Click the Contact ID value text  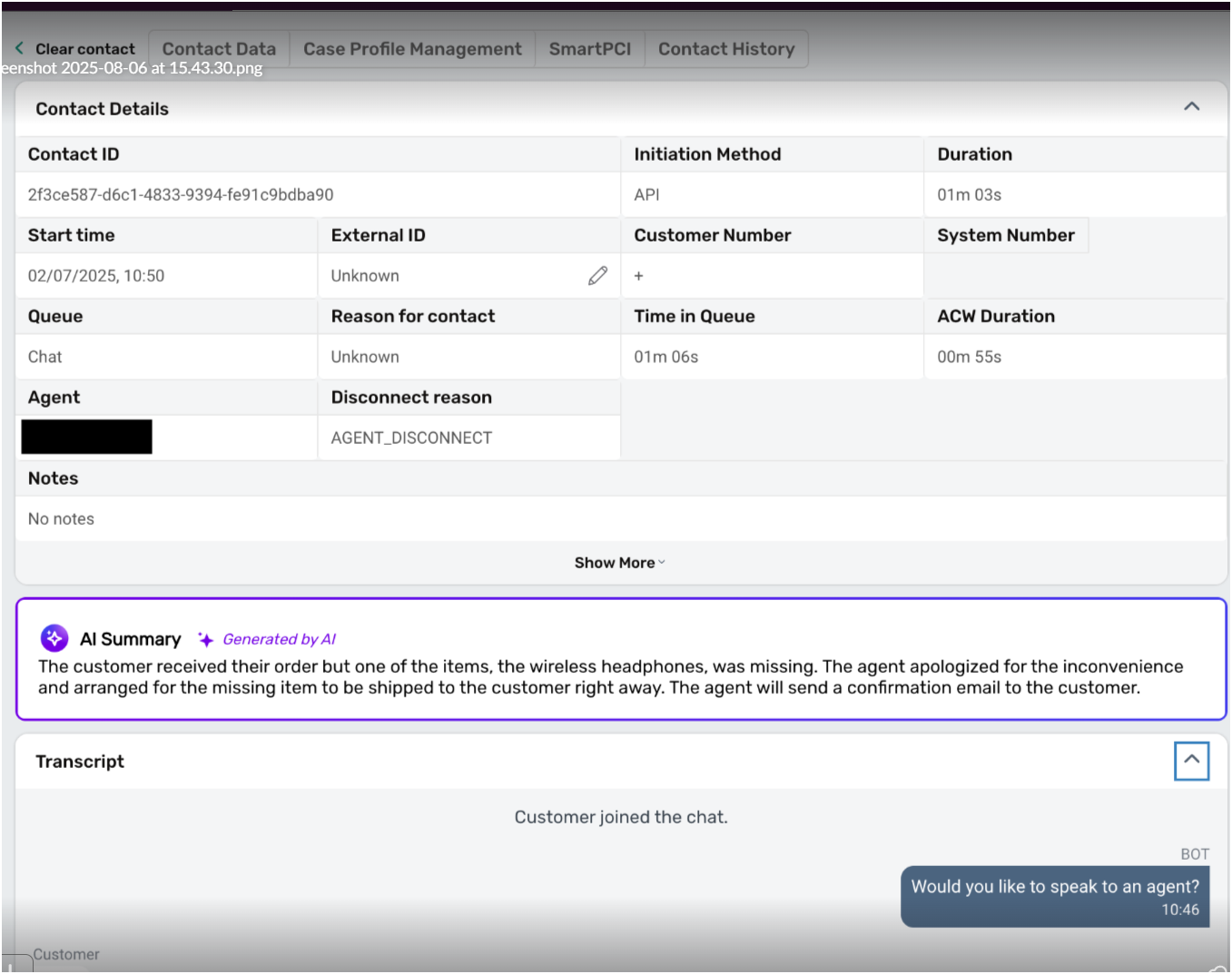click(181, 195)
